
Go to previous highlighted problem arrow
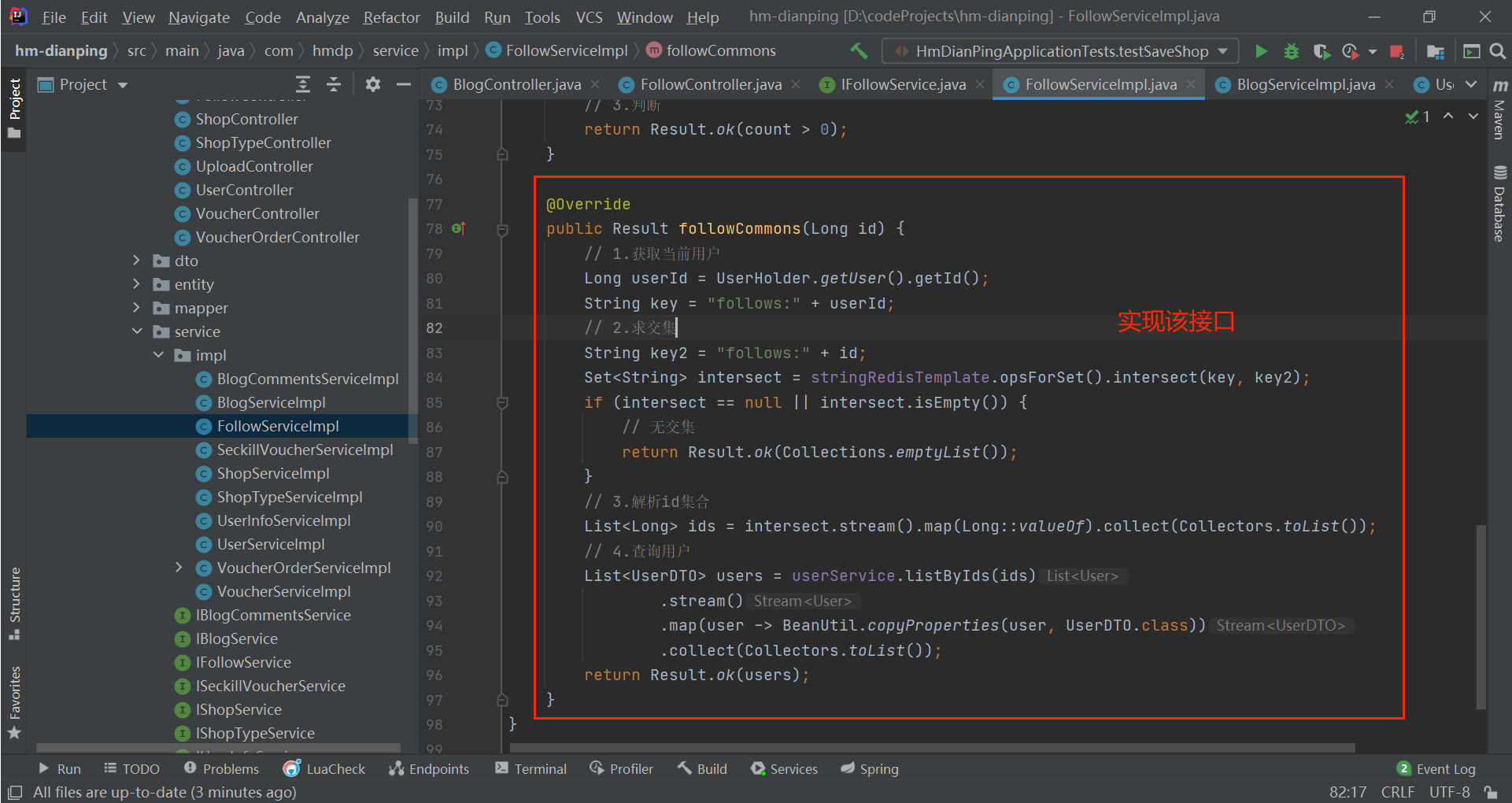click(x=1447, y=117)
